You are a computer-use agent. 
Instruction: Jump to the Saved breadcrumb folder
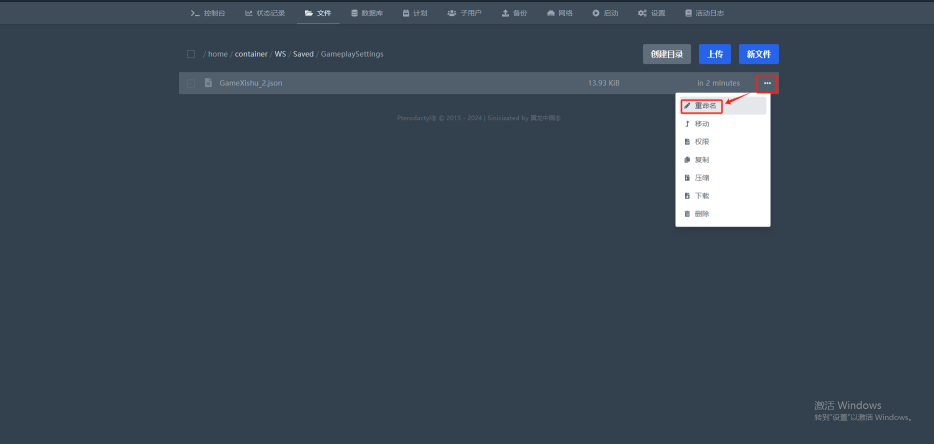pyautogui.click(x=303, y=54)
